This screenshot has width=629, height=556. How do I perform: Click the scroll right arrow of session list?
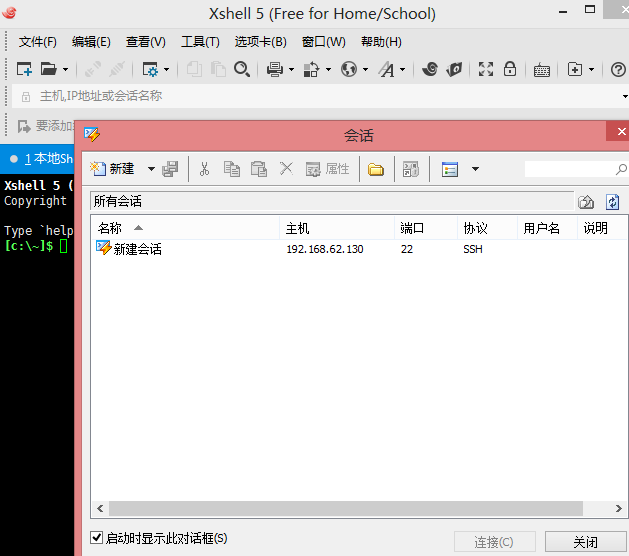pos(618,508)
